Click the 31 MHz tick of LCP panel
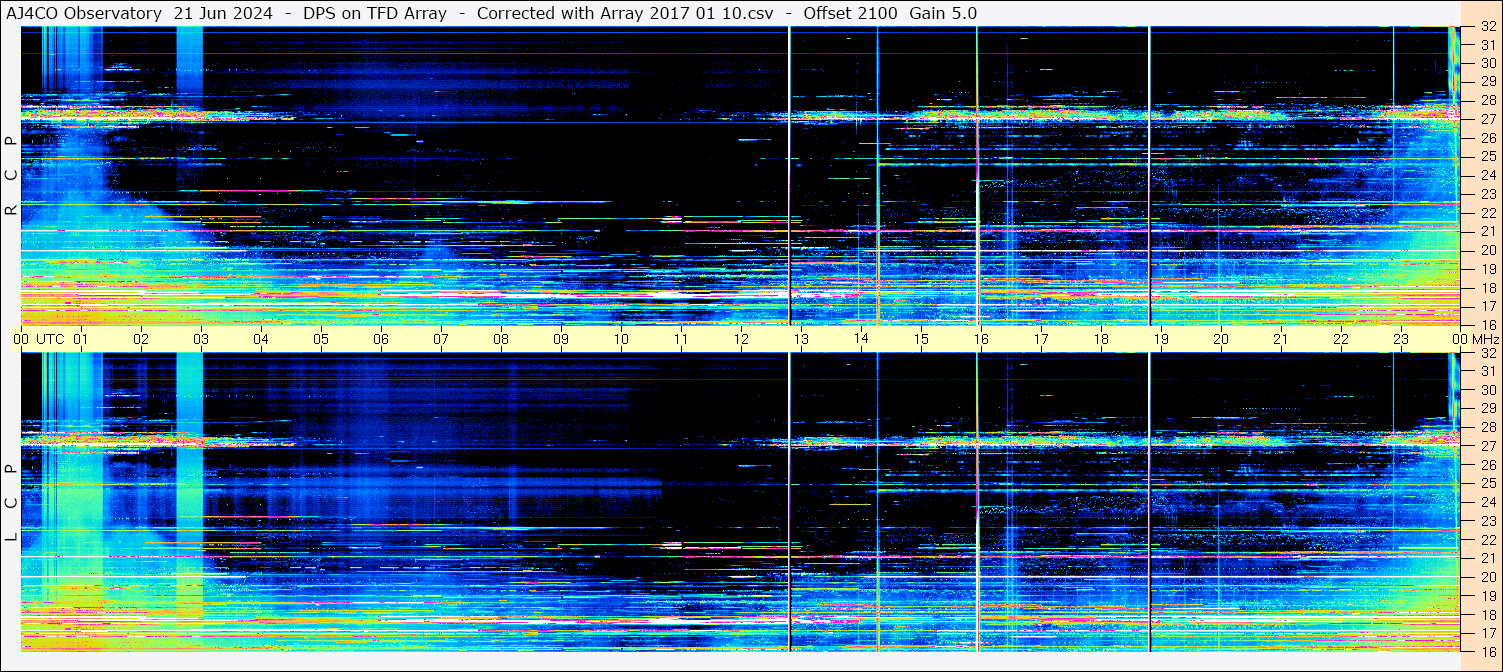 pyautogui.click(x=1488, y=371)
